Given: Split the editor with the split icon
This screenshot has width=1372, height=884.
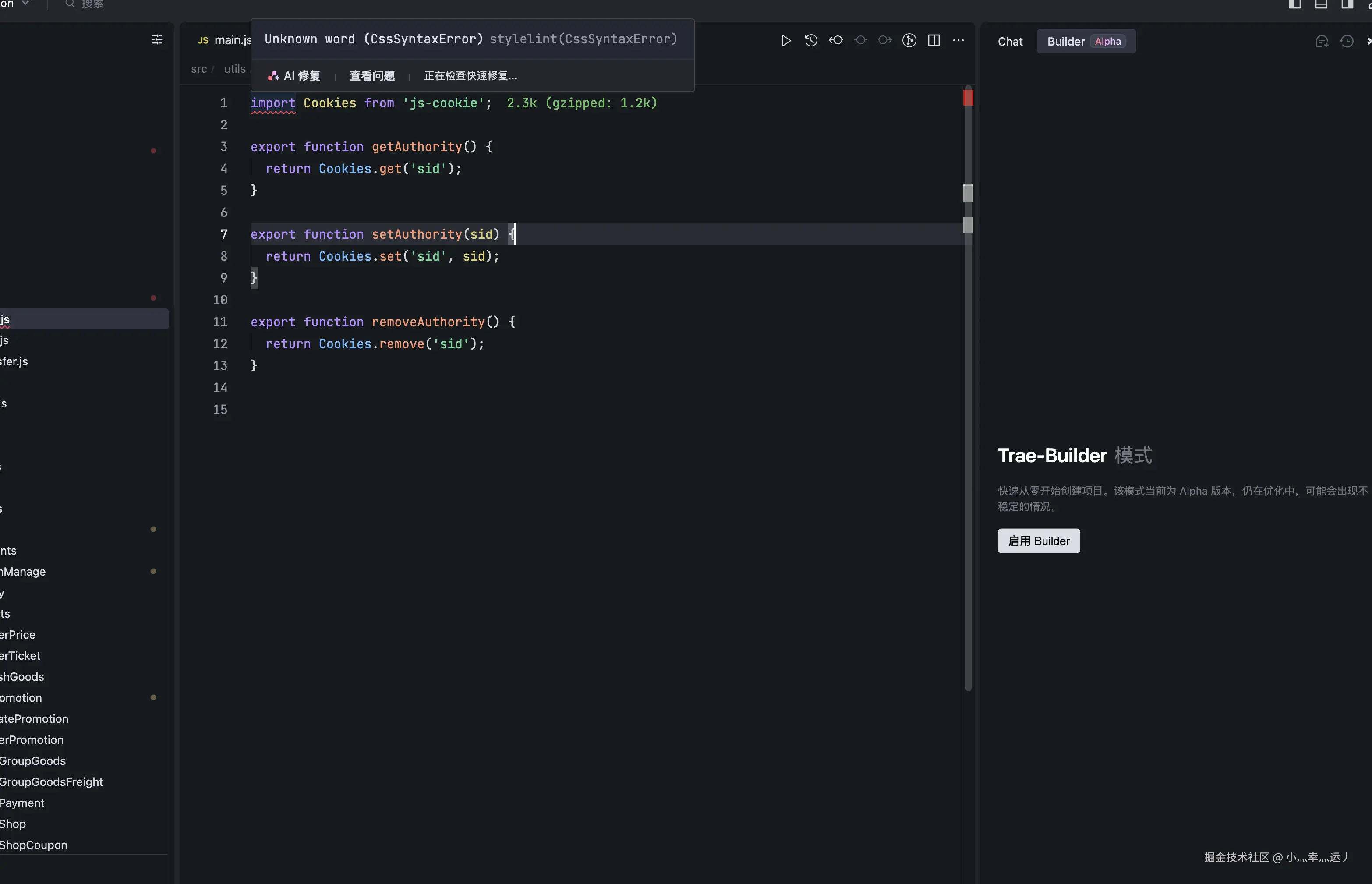Looking at the screenshot, I should 934,41.
